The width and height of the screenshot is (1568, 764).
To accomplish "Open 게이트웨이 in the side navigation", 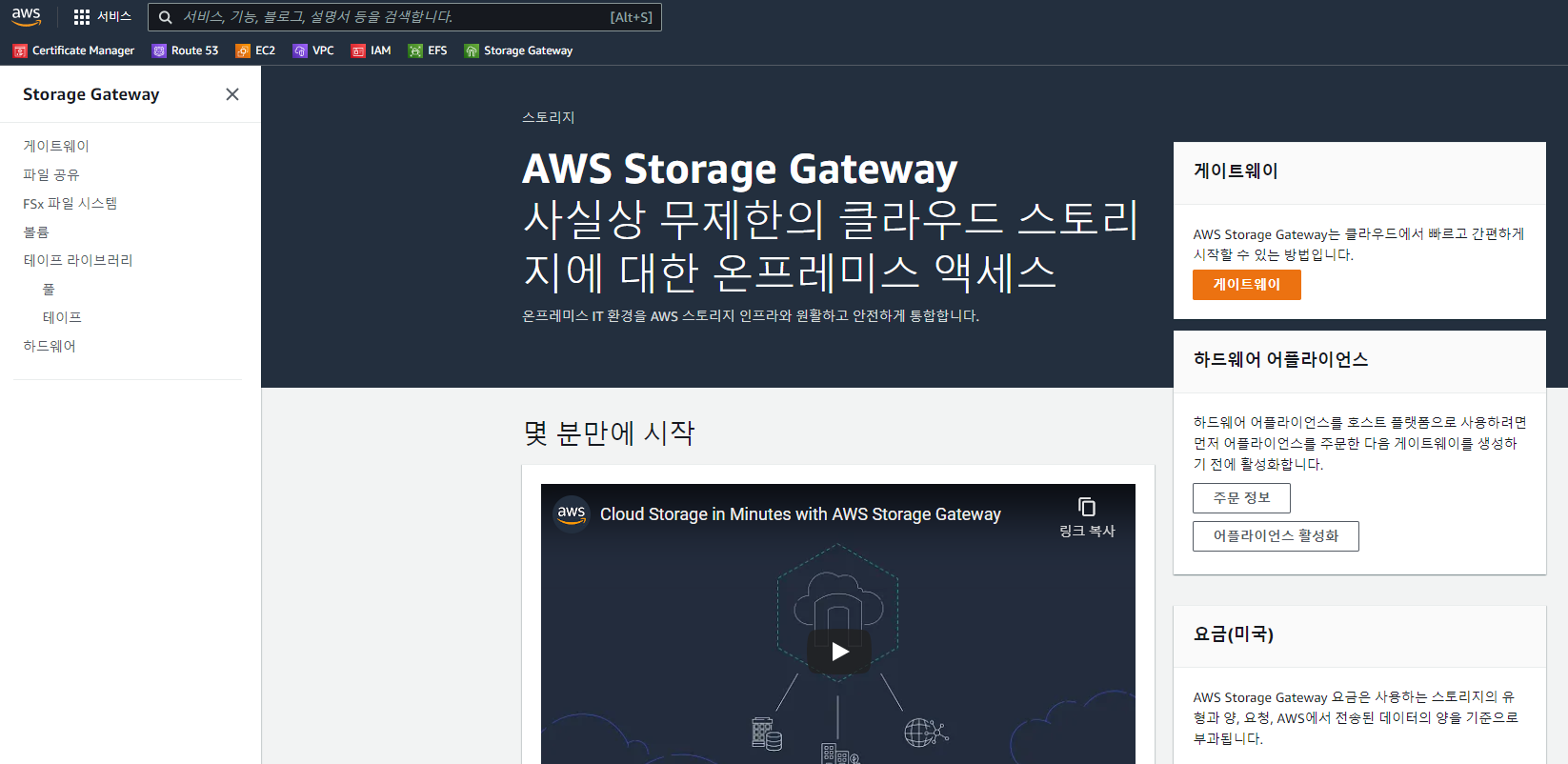I will pos(56,146).
